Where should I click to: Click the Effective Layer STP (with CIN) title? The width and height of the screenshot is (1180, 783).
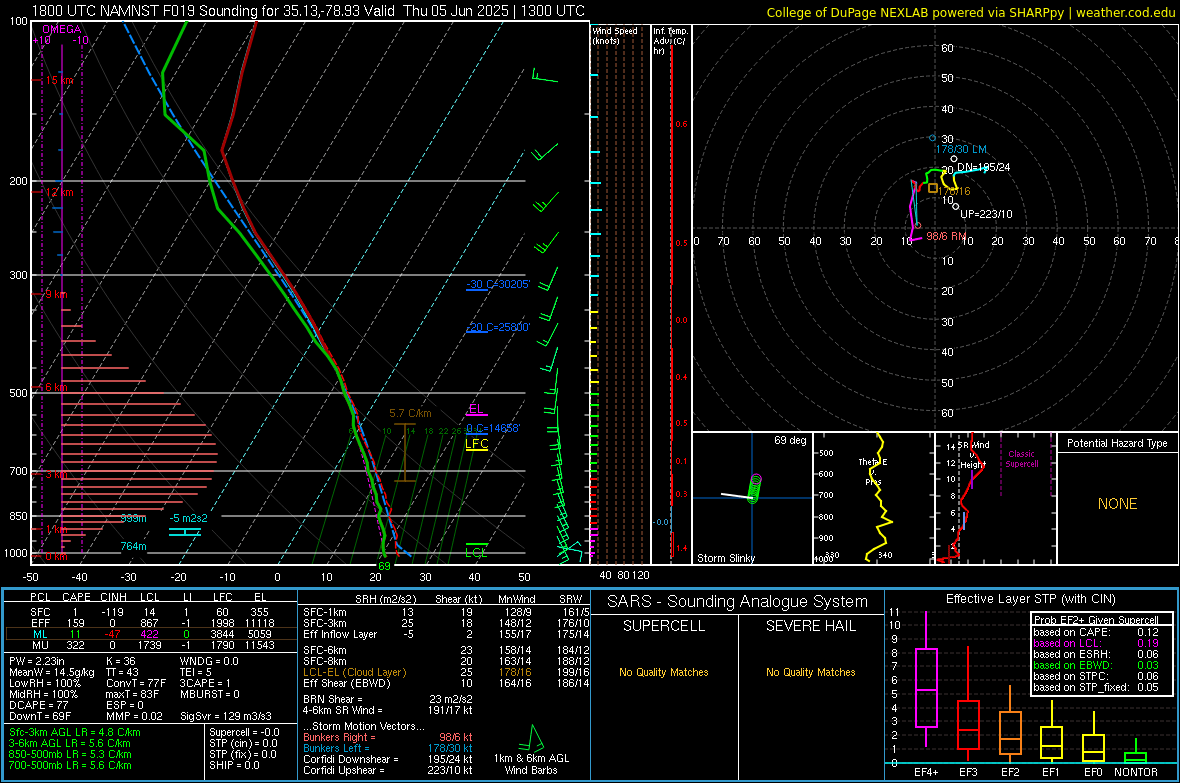pyautogui.click(x=1030, y=599)
